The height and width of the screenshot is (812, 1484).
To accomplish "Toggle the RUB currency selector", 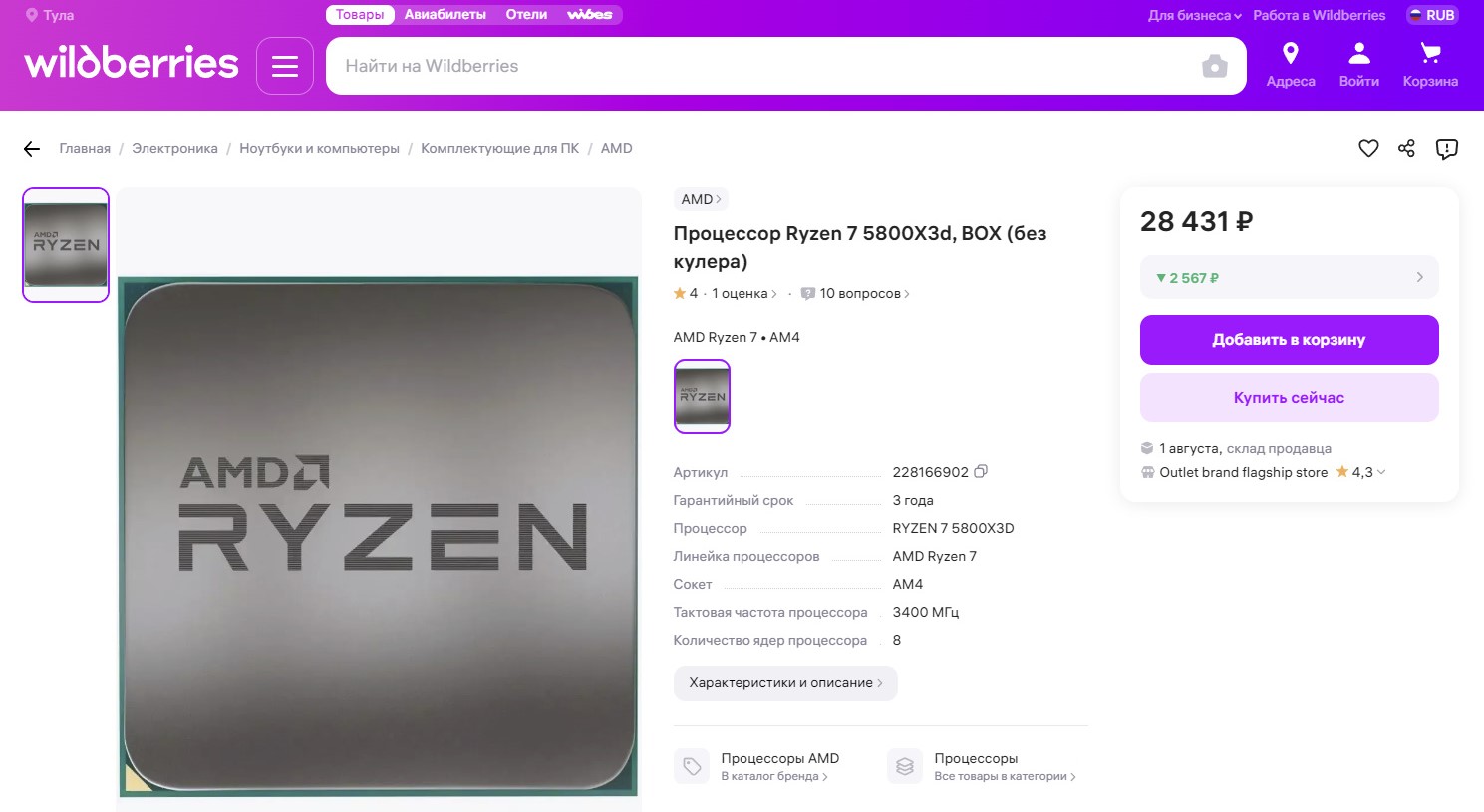I will pos(1432,15).
